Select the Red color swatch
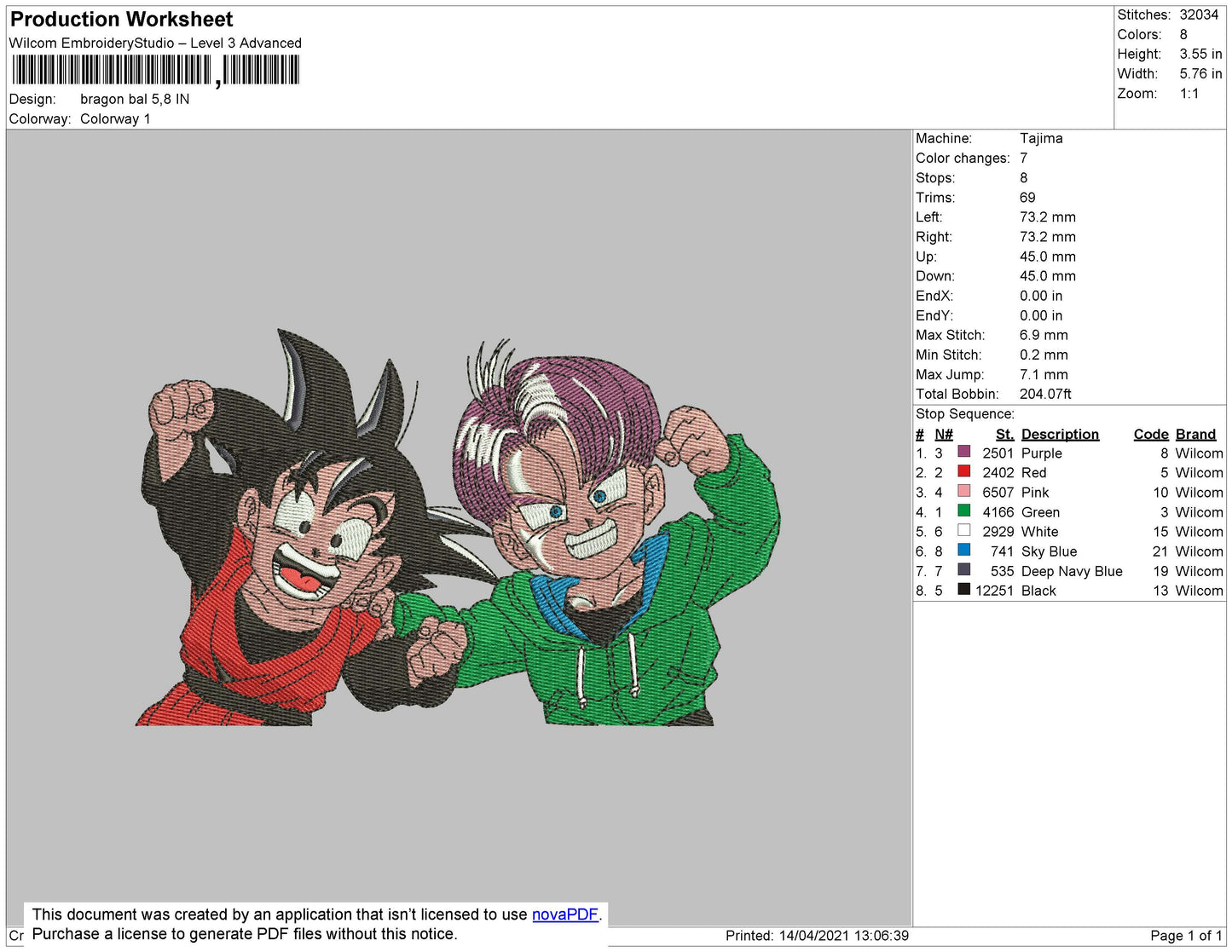1232x952 pixels. point(964,471)
